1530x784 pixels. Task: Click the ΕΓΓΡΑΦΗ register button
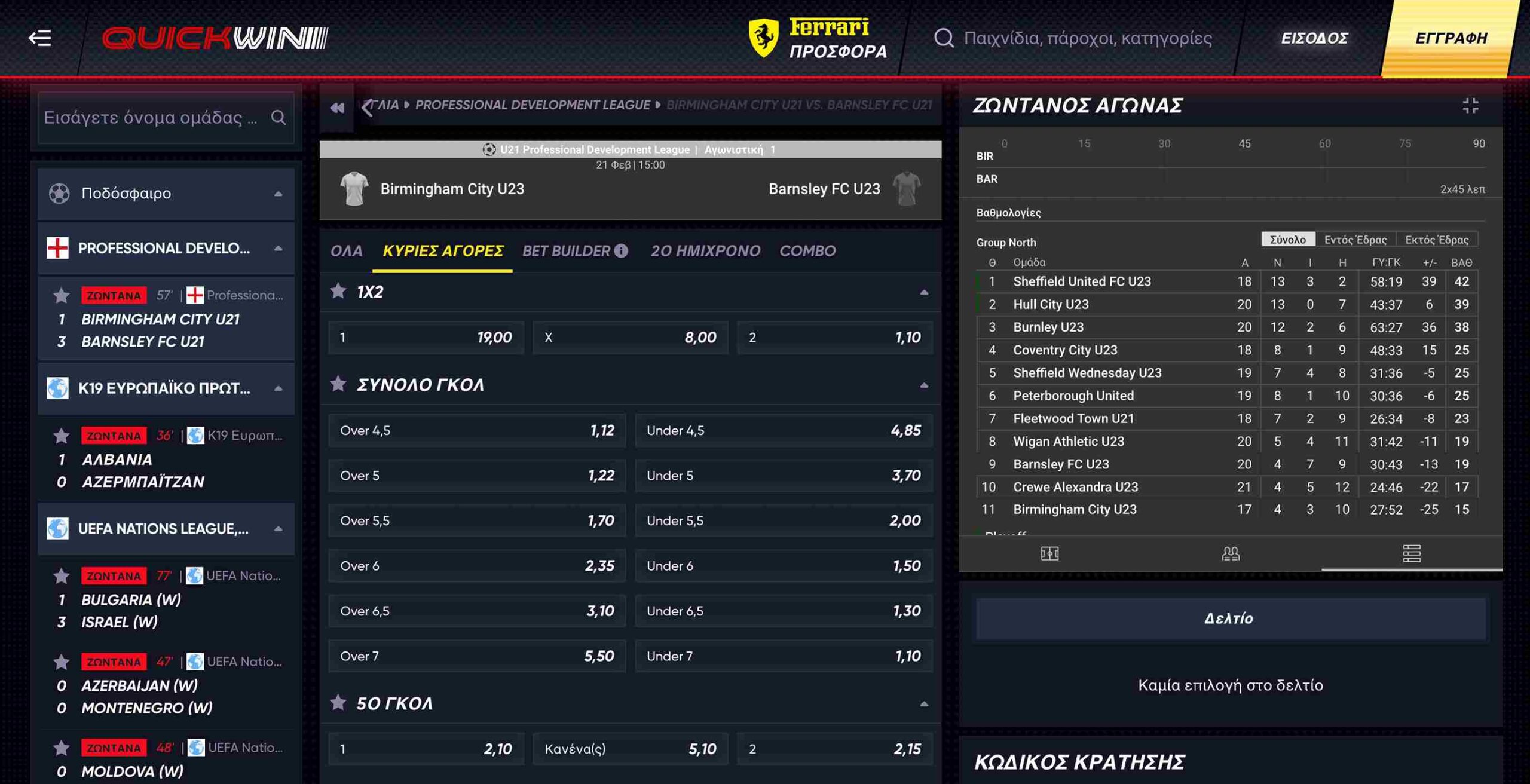pyautogui.click(x=1451, y=38)
